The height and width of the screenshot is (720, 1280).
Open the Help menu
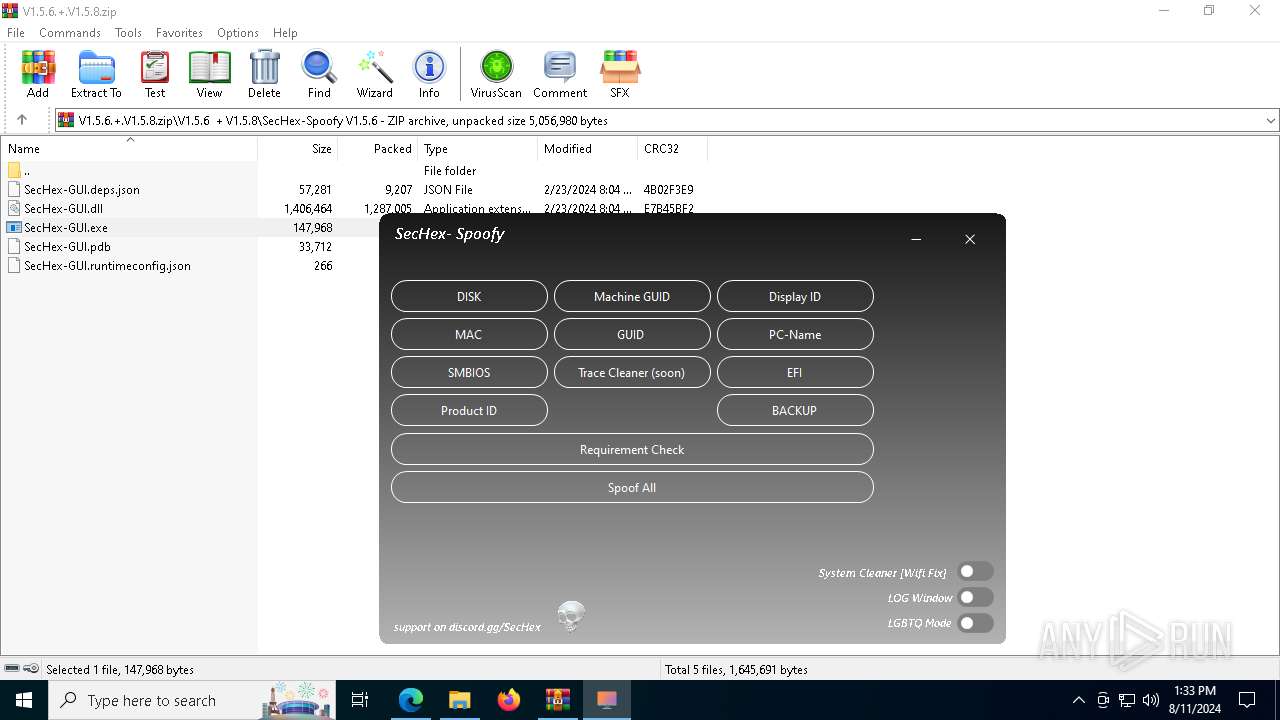[285, 32]
